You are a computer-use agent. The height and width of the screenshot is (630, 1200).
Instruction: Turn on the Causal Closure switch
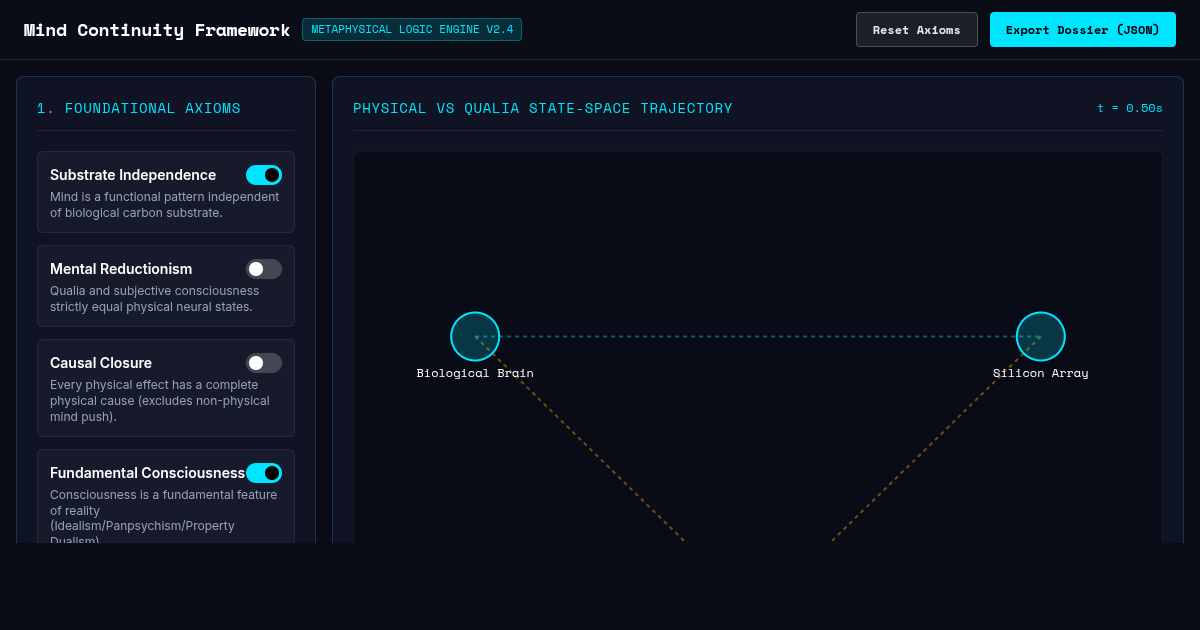pyautogui.click(x=264, y=363)
